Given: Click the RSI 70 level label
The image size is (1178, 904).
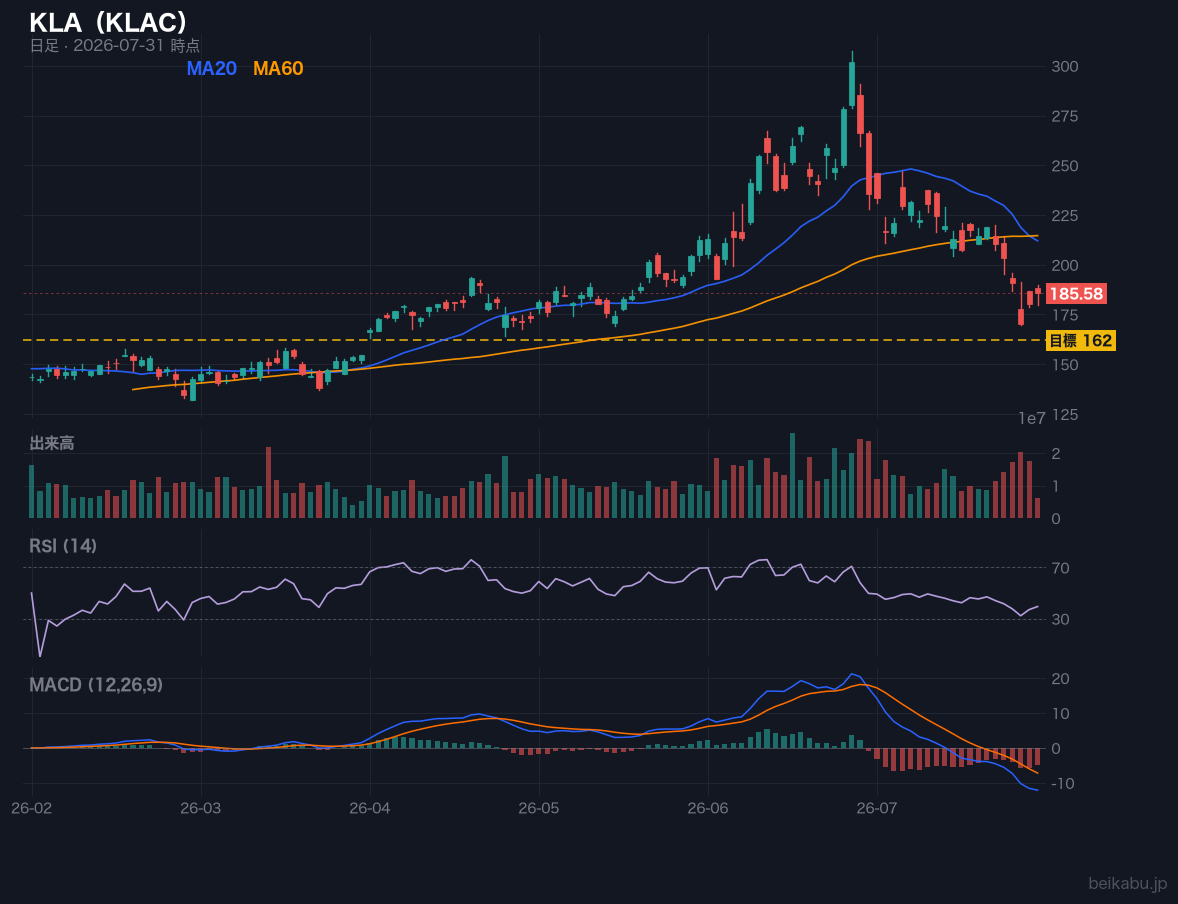Looking at the screenshot, I should [1060, 568].
